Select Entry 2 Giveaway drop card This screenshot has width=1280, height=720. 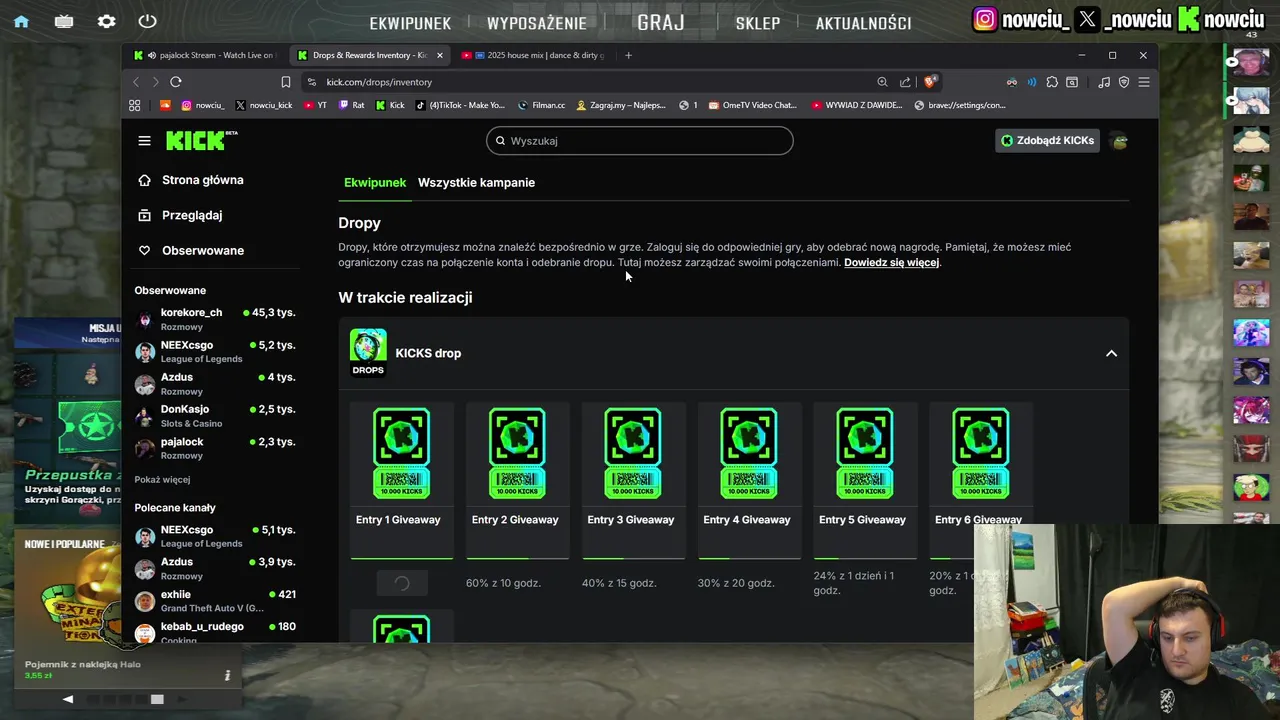point(517,480)
